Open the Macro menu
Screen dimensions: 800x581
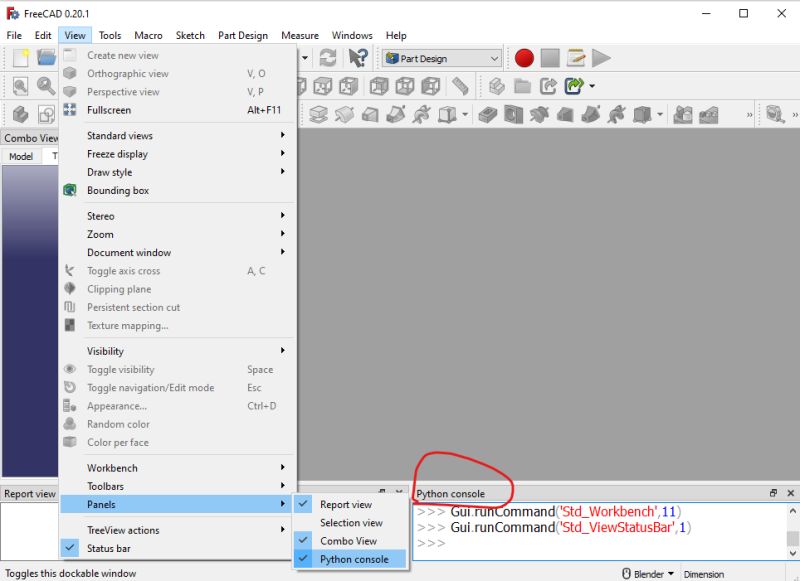coord(148,35)
